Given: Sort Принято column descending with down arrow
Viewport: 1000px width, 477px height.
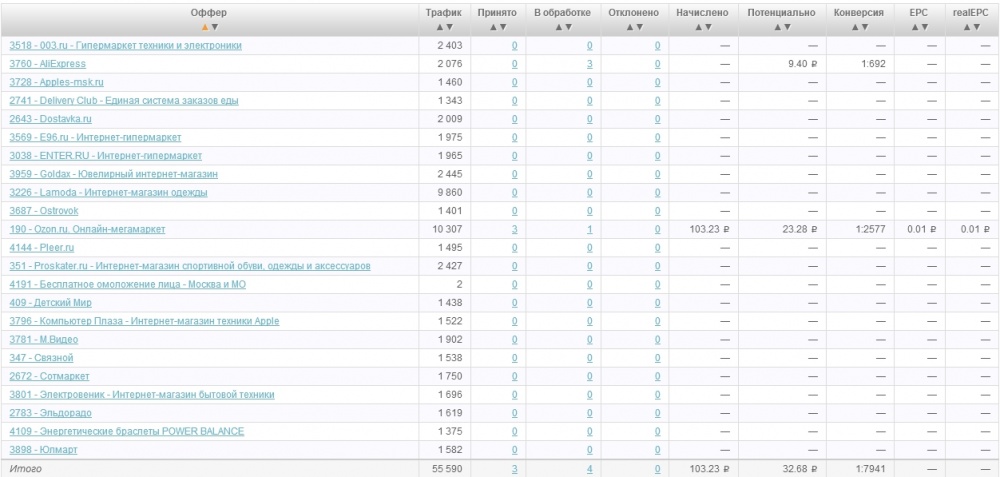Looking at the screenshot, I should click(x=502, y=27).
